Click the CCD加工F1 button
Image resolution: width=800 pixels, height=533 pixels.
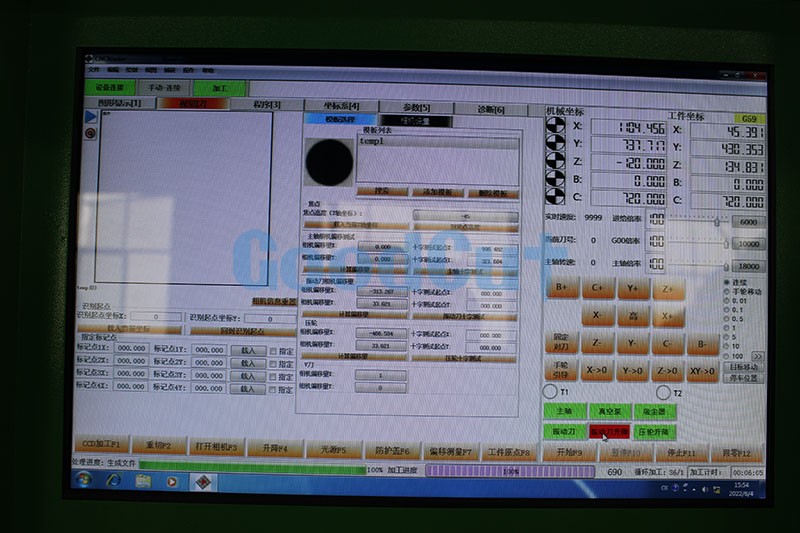tap(101, 444)
